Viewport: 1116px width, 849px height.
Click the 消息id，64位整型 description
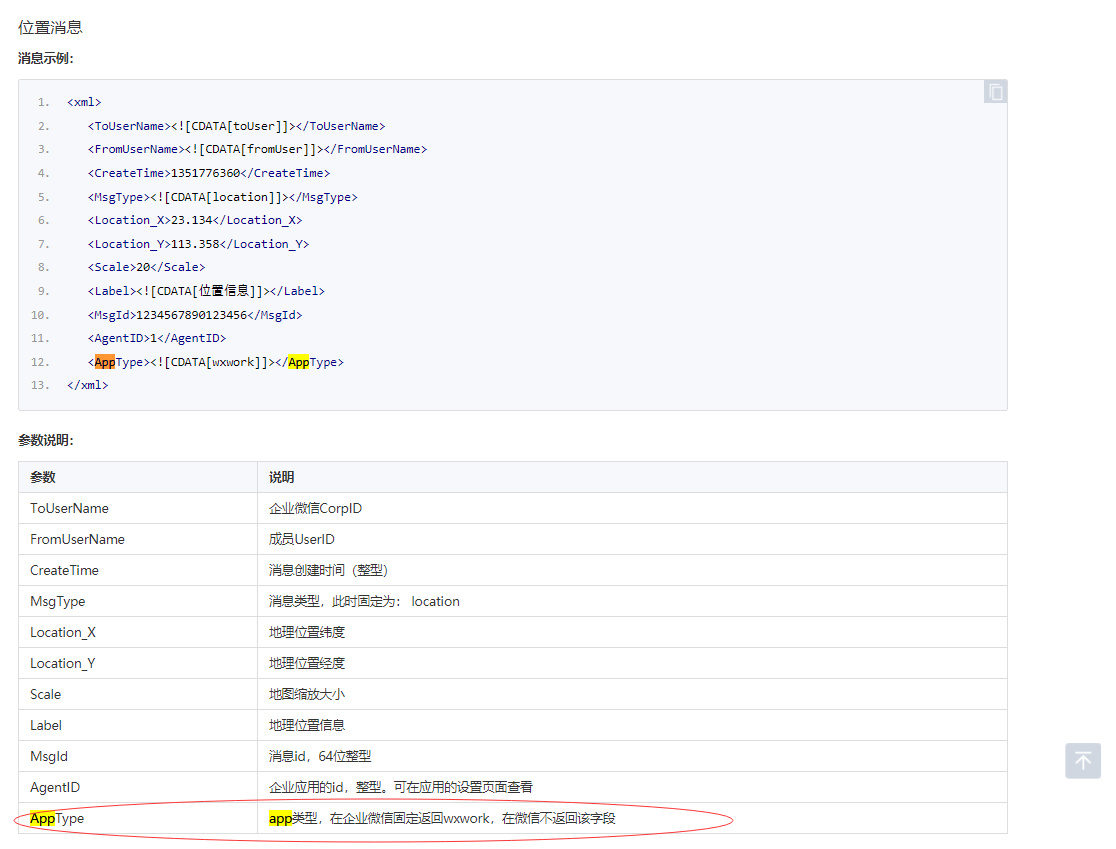320,756
